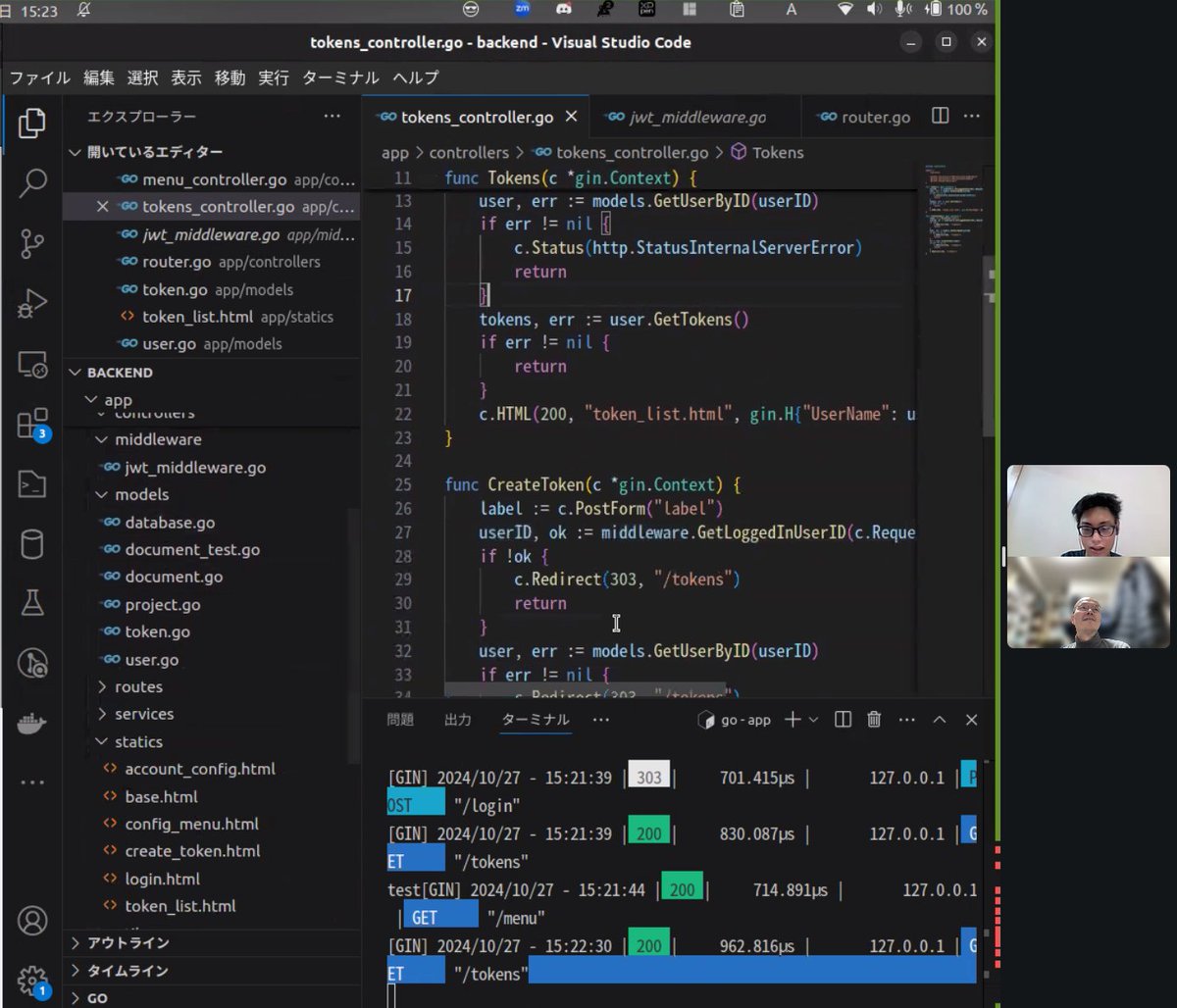Open the ヘルプ (Help) menu
This screenshot has height=1008, width=1177.
(416, 77)
